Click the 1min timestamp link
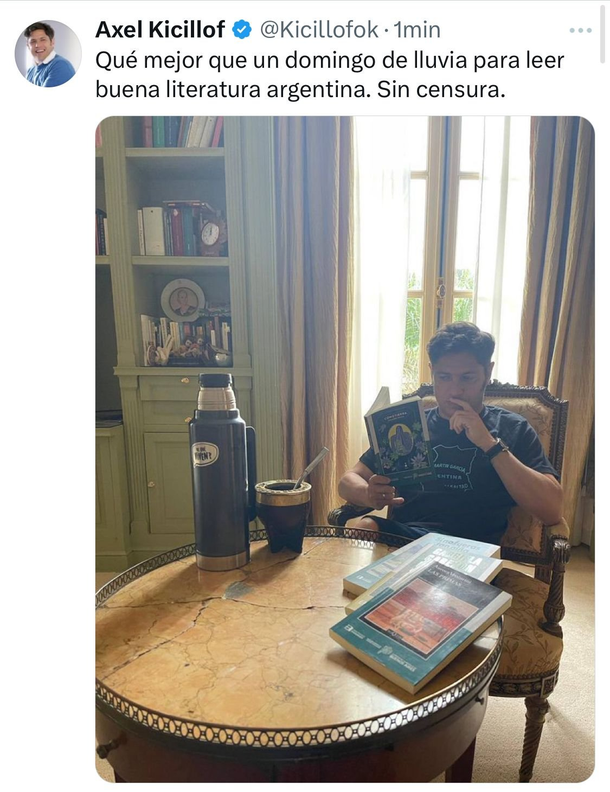The height and width of the screenshot is (792, 610). (x=417, y=30)
